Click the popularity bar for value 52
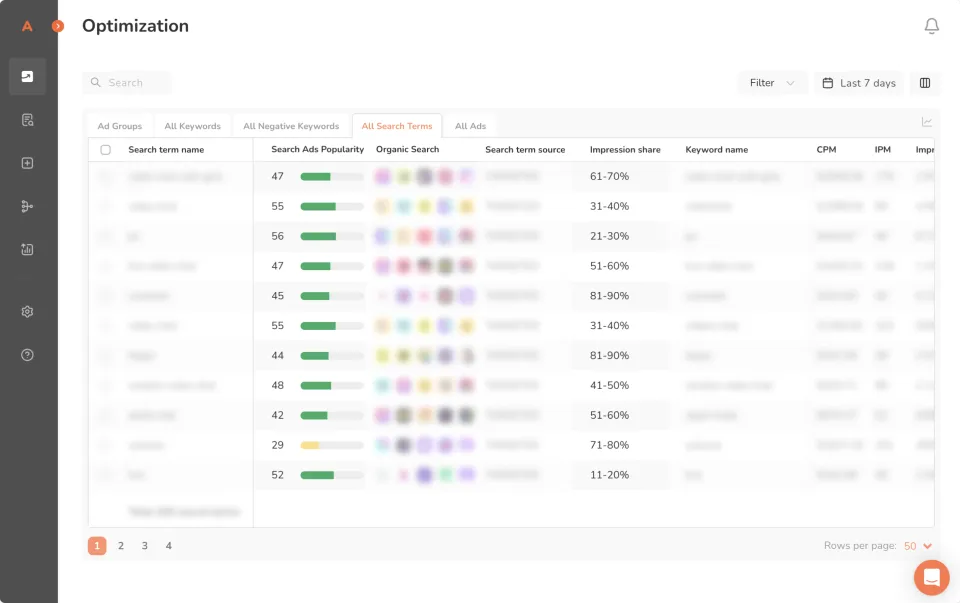The height and width of the screenshot is (603, 960). [332, 475]
